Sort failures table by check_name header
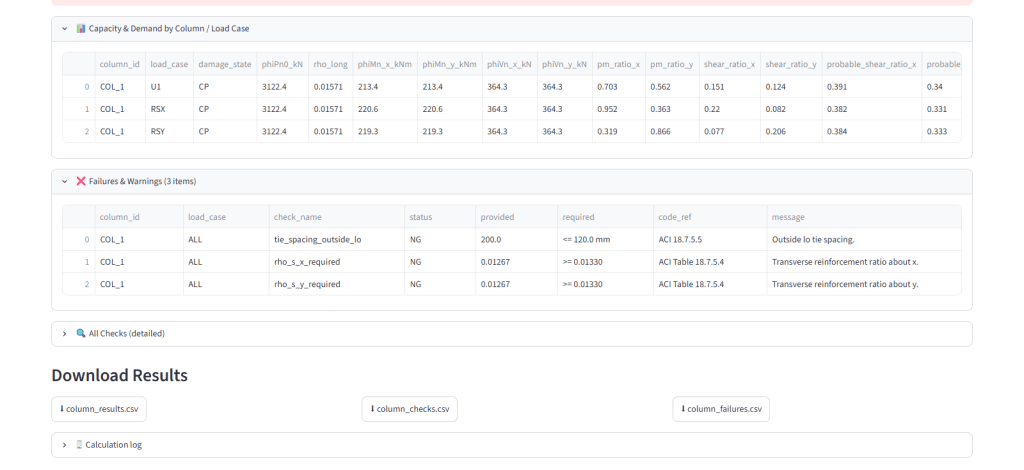This screenshot has width=1024, height=470. point(337,217)
